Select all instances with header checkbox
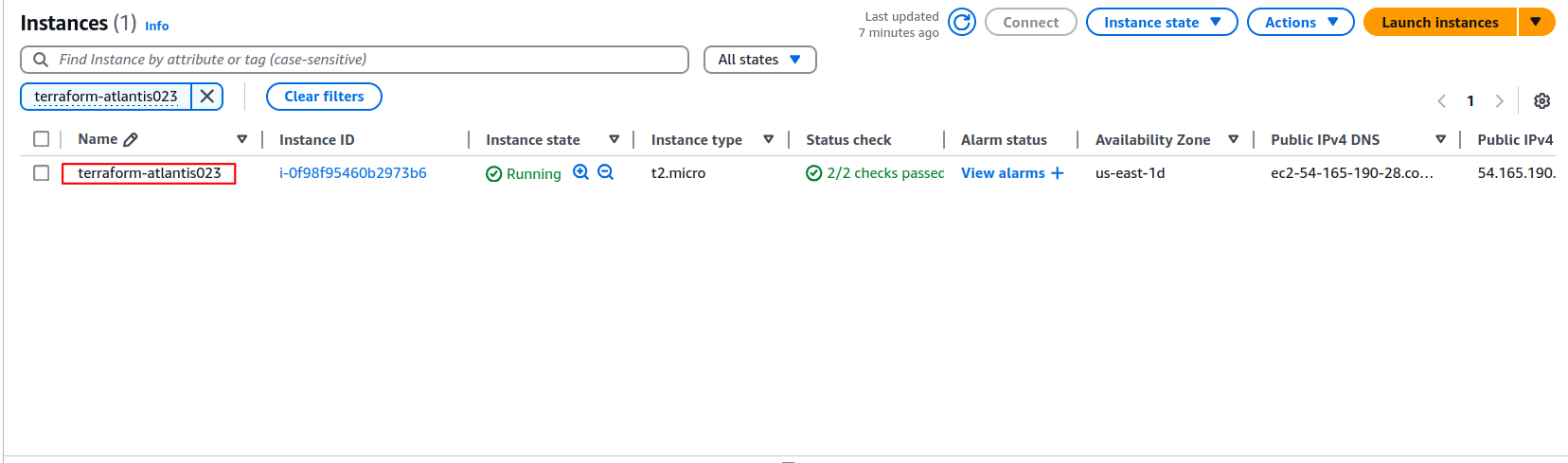The height and width of the screenshot is (463, 1568). [x=41, y=139]
